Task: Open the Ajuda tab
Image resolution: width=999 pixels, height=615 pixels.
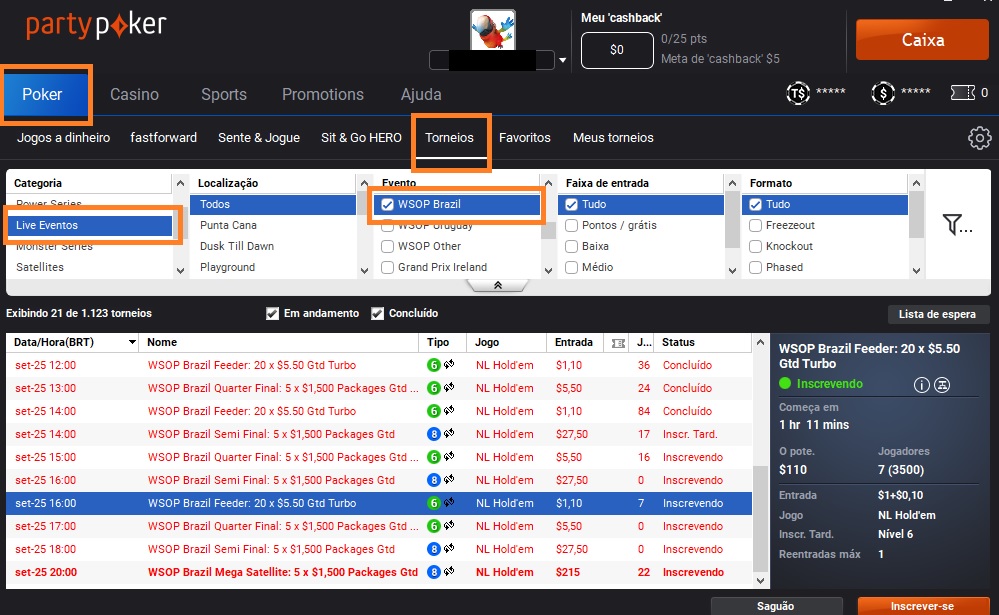Action: pos(421,94)
